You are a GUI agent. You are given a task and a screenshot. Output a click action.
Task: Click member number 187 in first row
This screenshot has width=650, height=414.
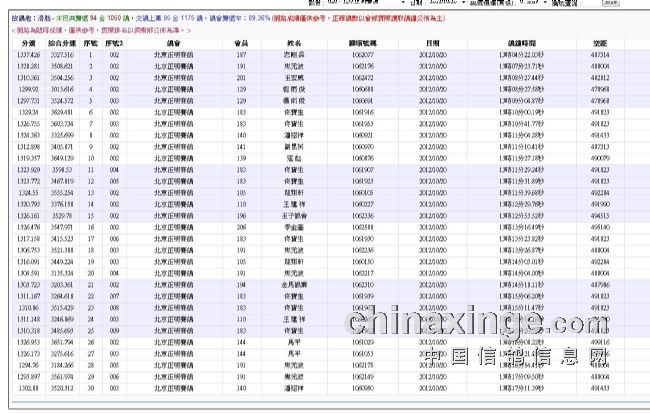point(241,56)
